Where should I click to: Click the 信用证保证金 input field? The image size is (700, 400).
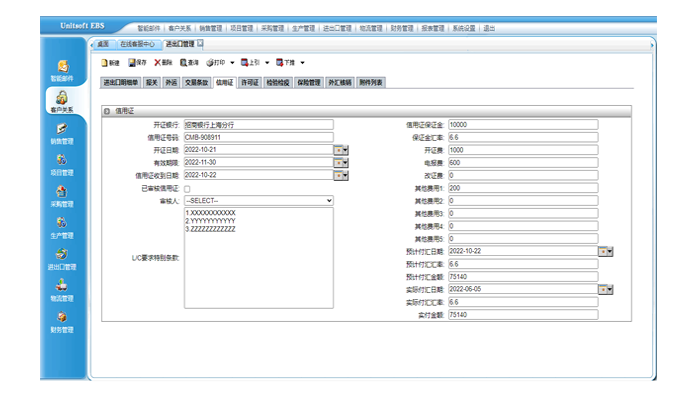522,124
